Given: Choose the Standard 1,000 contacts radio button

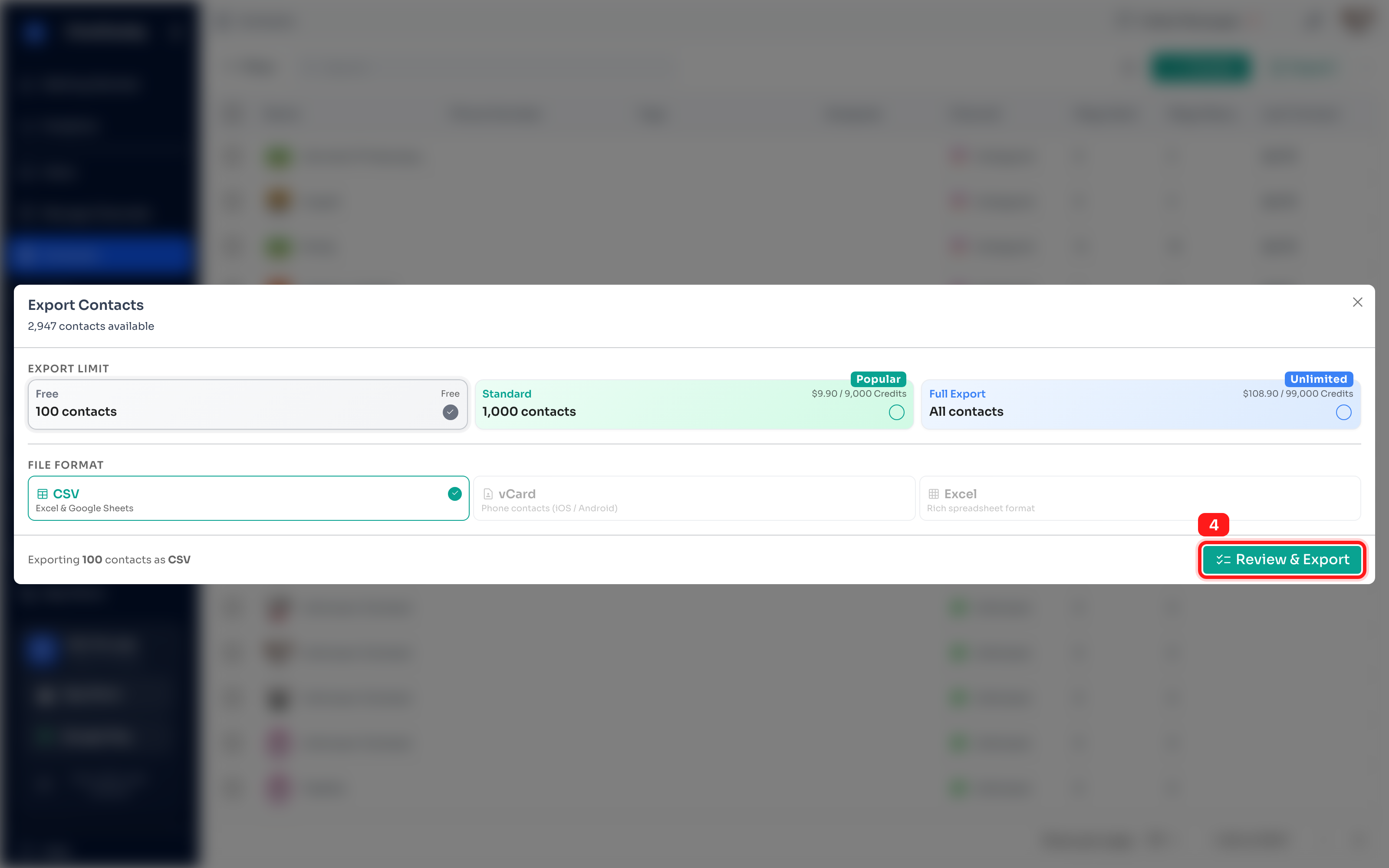Looking at the screenshot, I should tap(896, 412).
